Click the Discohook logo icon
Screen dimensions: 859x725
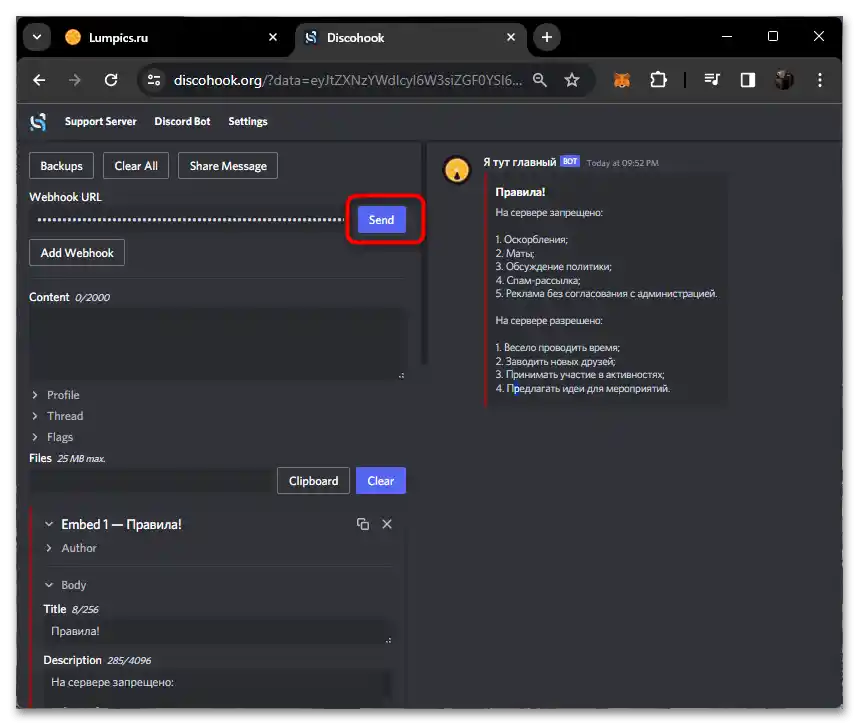(38, 122)
